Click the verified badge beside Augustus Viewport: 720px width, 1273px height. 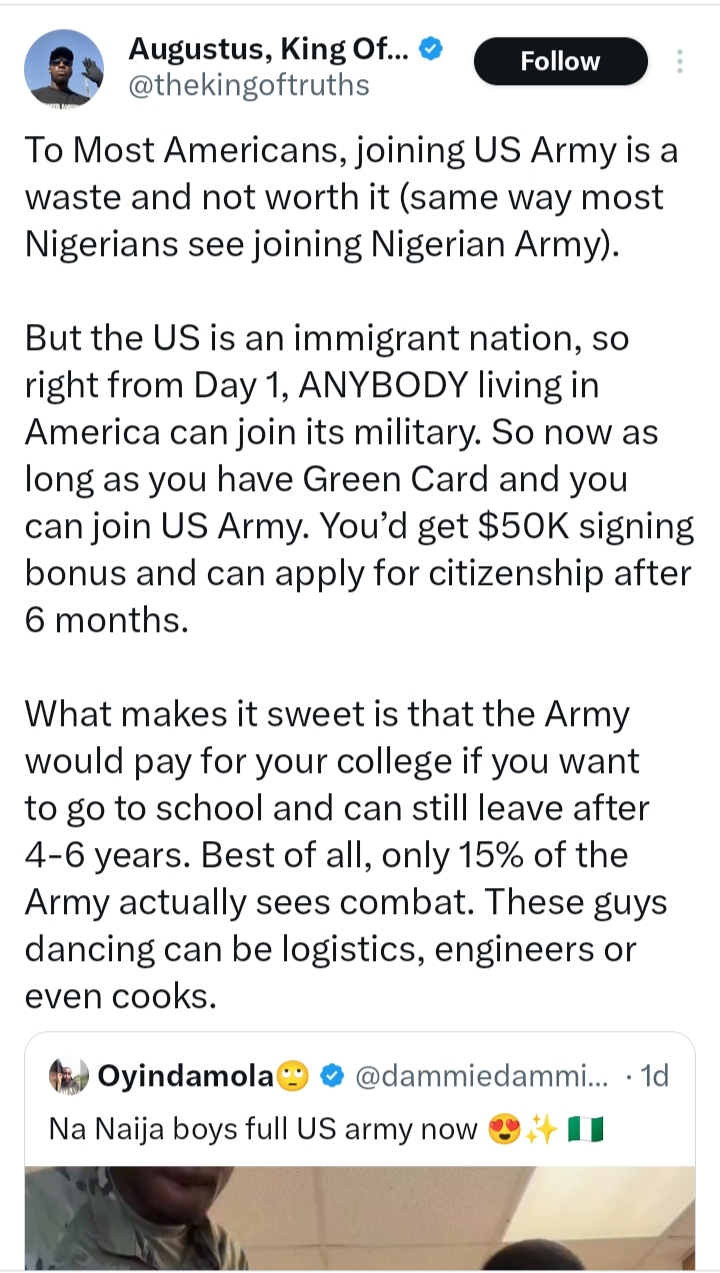point(431,47)
